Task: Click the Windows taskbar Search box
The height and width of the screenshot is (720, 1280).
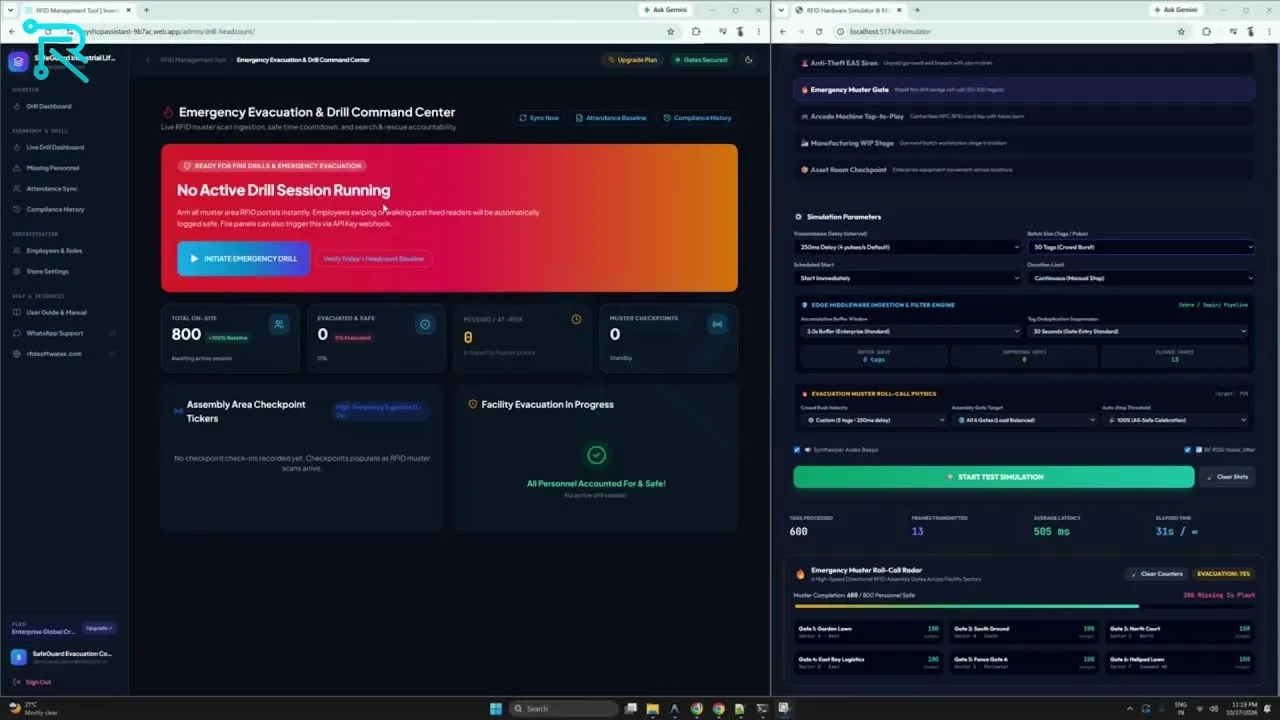Action: (x=563, y=708)
